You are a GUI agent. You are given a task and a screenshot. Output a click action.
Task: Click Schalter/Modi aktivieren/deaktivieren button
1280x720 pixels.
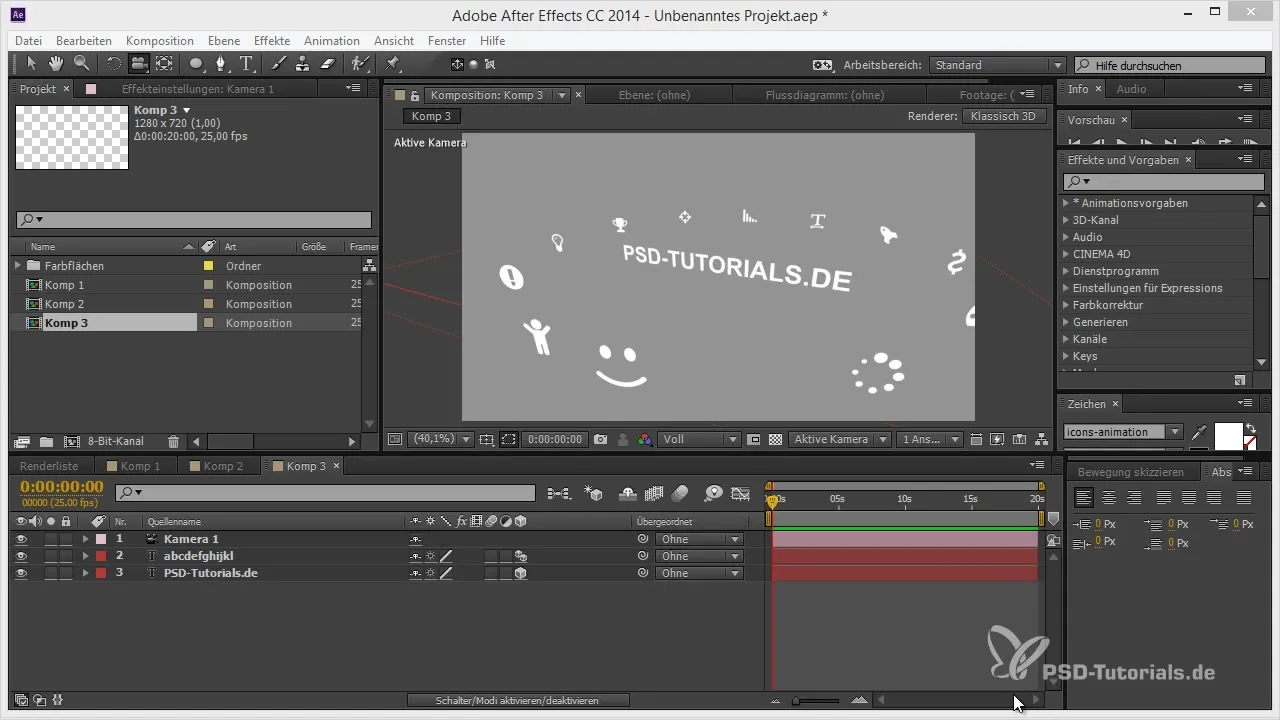(x=518, y=701)
